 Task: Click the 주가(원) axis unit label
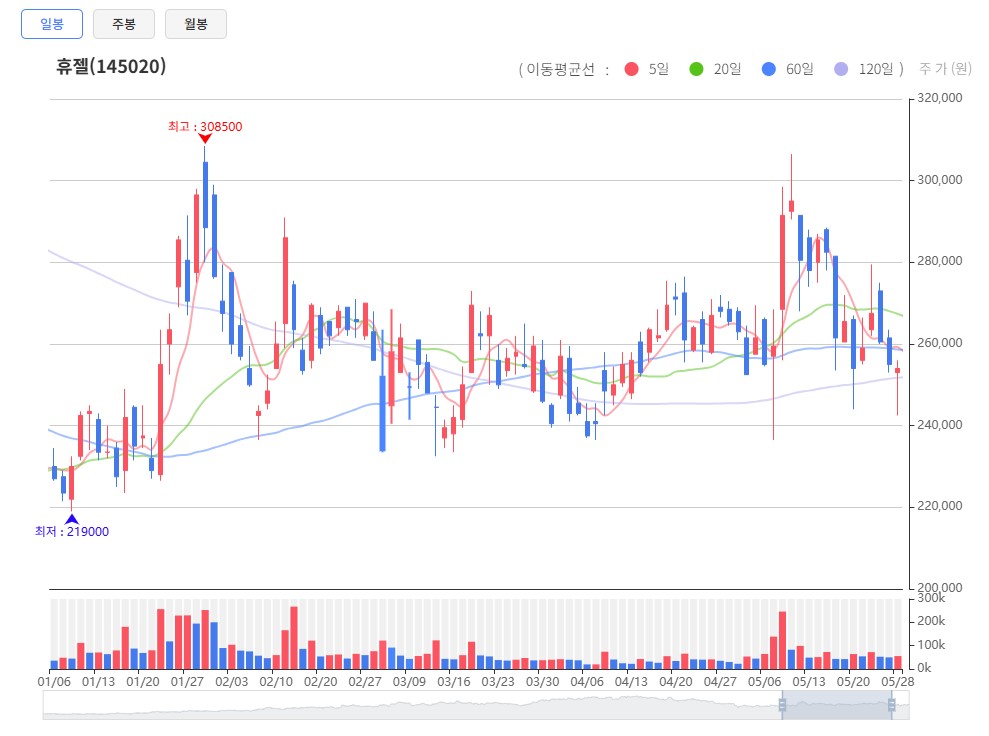945,68
